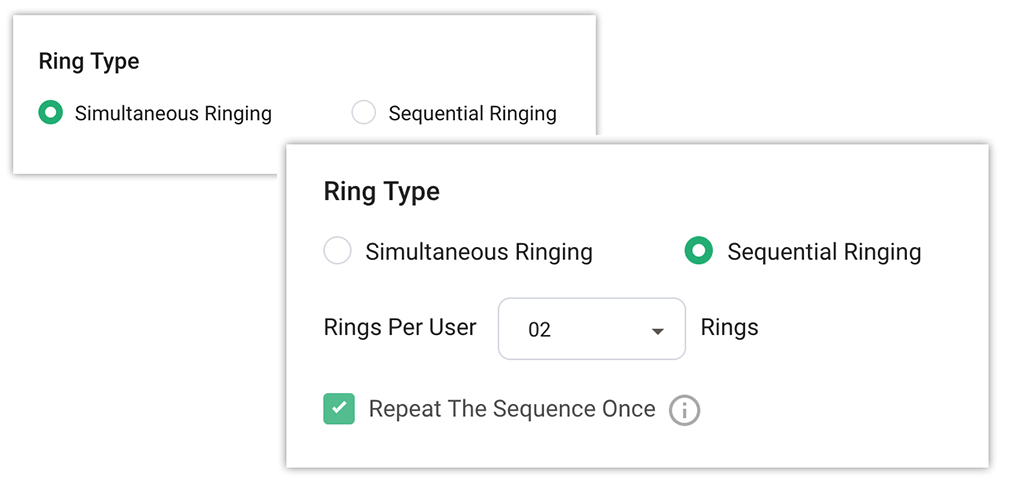Click the Simultaneous Ringing label in the back panel

(x=173, y=114)
